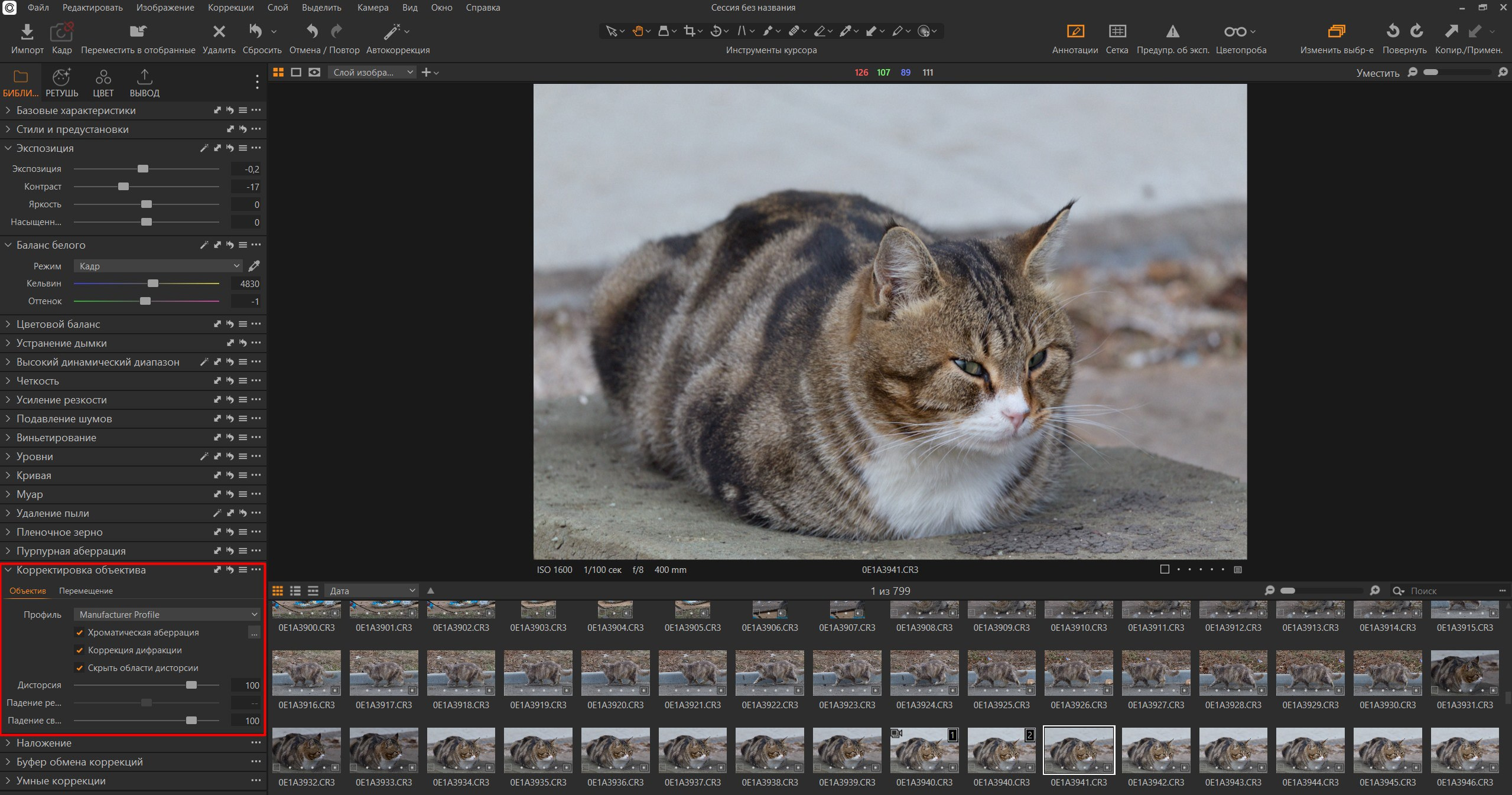This screenshot has width=1512, height=795.
Task: Select the Pan (hand) tool
Action: [639, 31]
